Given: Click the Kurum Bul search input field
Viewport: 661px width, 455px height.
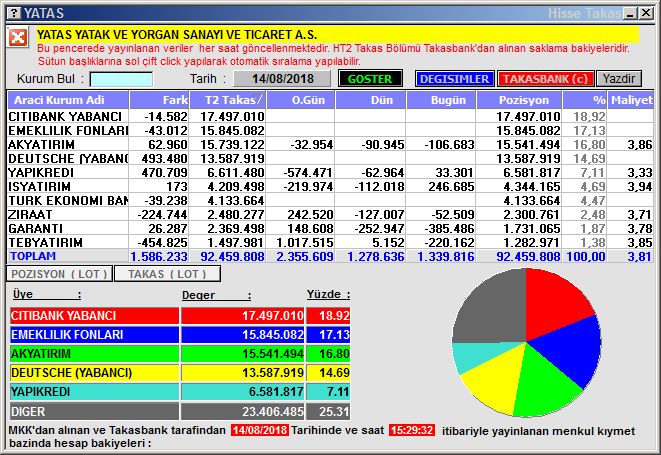Looking at the screenshot, I should pyautogui.click(x=121, y=79).
